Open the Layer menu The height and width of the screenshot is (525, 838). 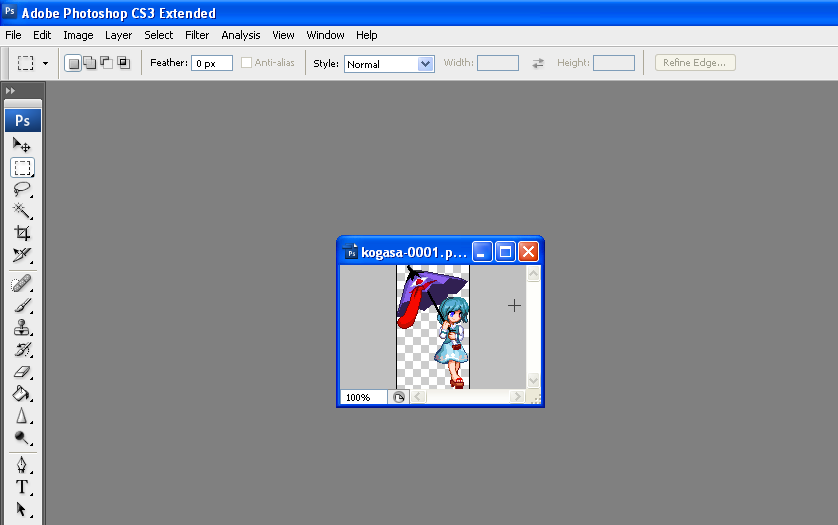tap(118, 35)
